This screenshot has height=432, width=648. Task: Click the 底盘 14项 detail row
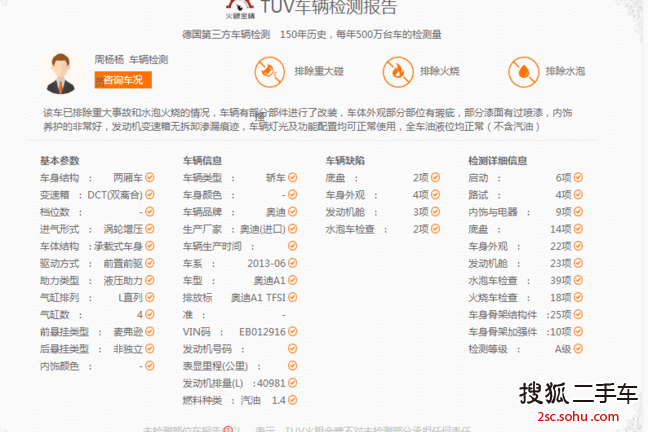(525, 229)
